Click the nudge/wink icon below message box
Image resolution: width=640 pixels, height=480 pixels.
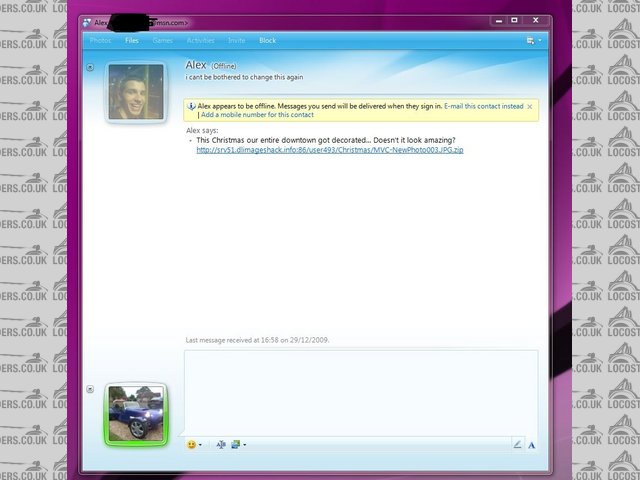click(x=221, y=444)
